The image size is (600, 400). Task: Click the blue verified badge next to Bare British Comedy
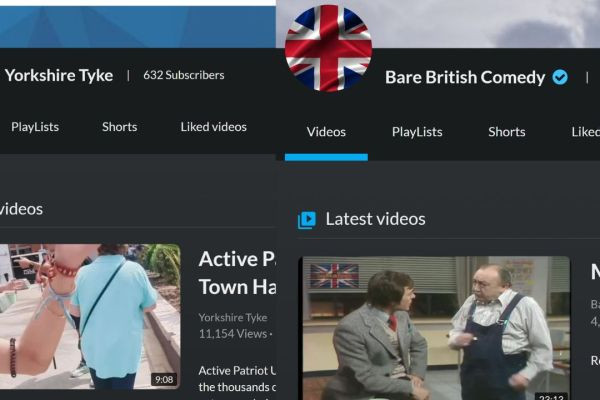tap(560, 77)
